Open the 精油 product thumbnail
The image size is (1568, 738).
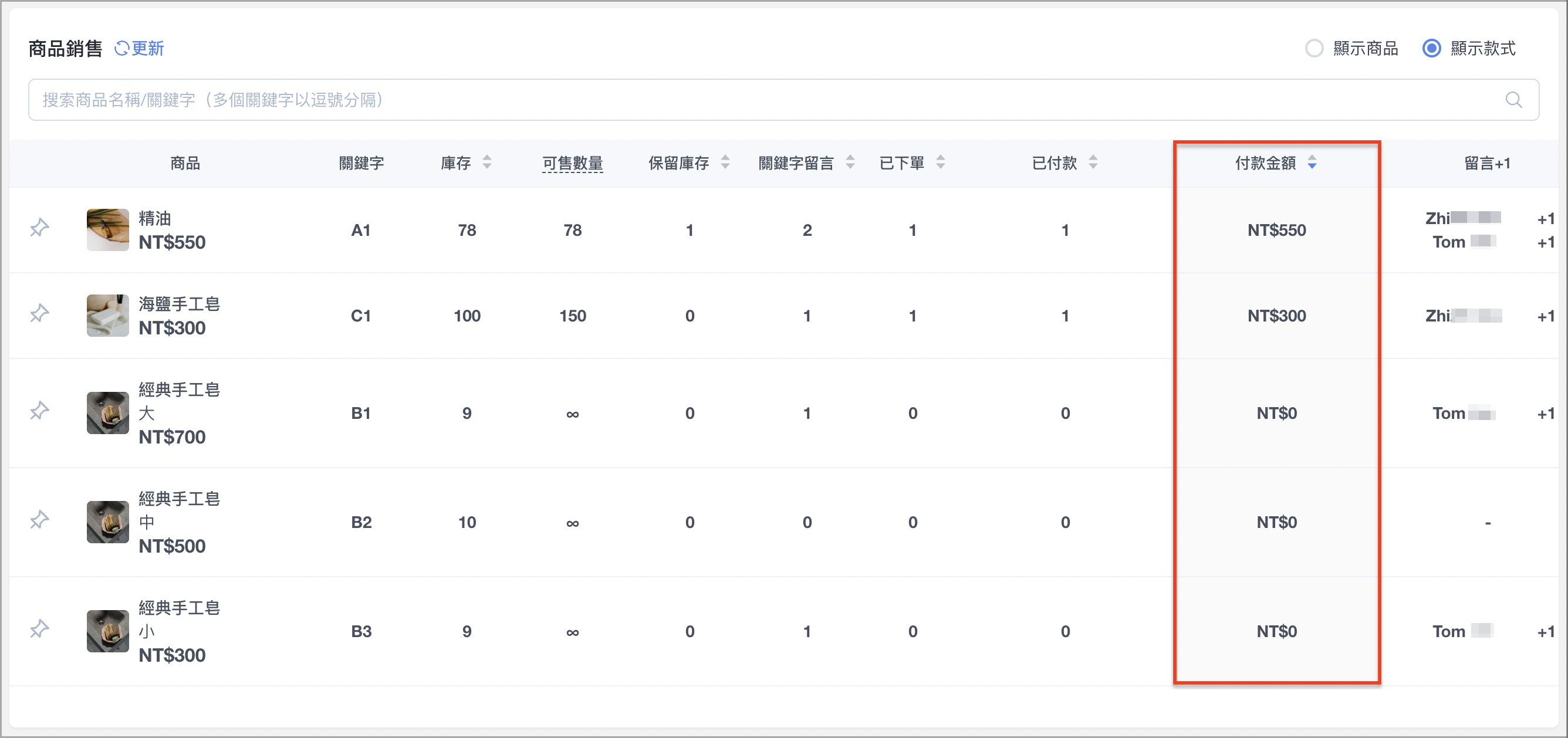coord(108,230)
